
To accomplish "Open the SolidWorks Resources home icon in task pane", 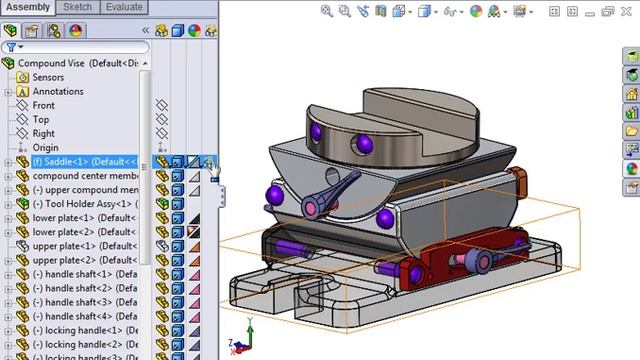I will click(x=632, y=94).
